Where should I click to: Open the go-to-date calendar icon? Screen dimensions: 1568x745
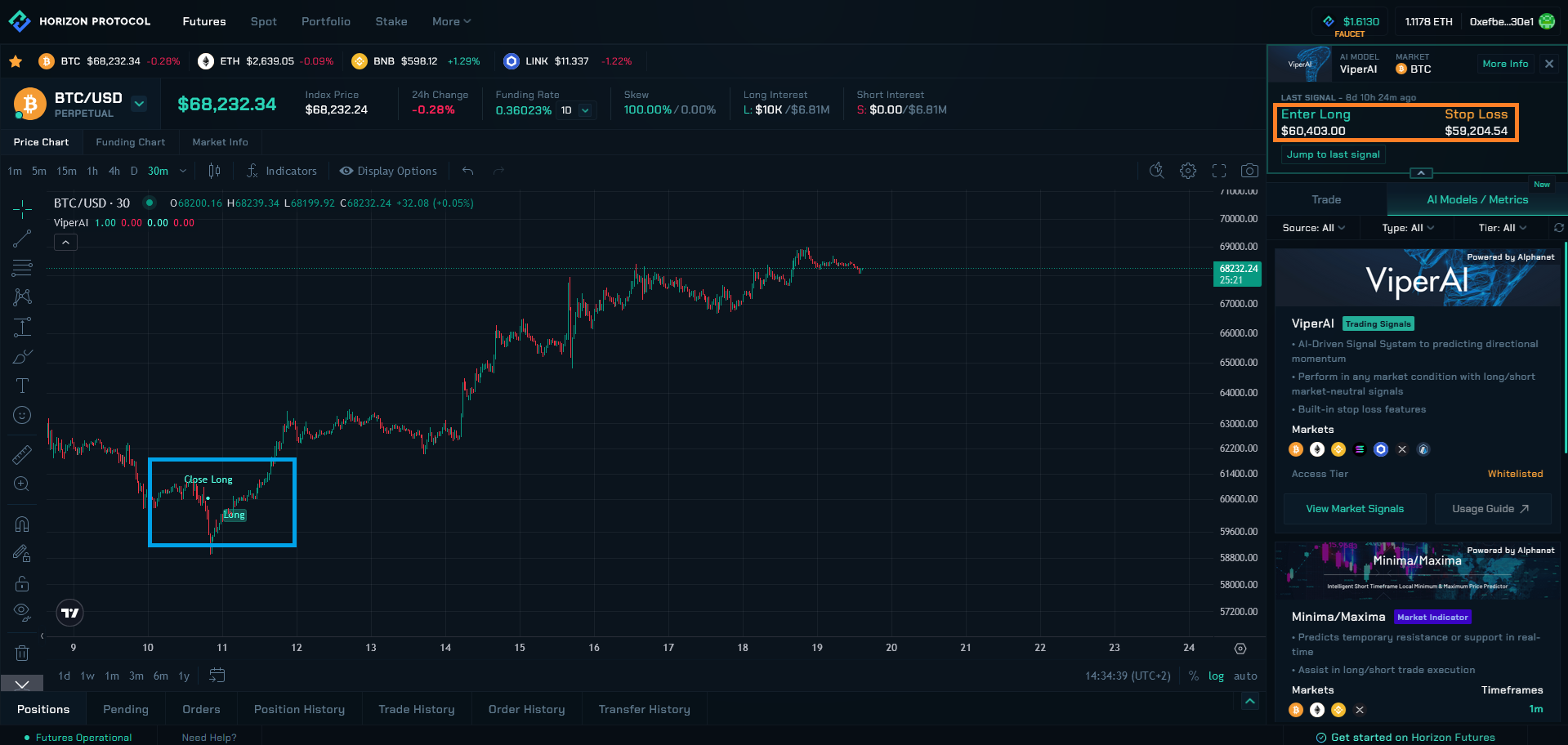[x=217, y=676]
